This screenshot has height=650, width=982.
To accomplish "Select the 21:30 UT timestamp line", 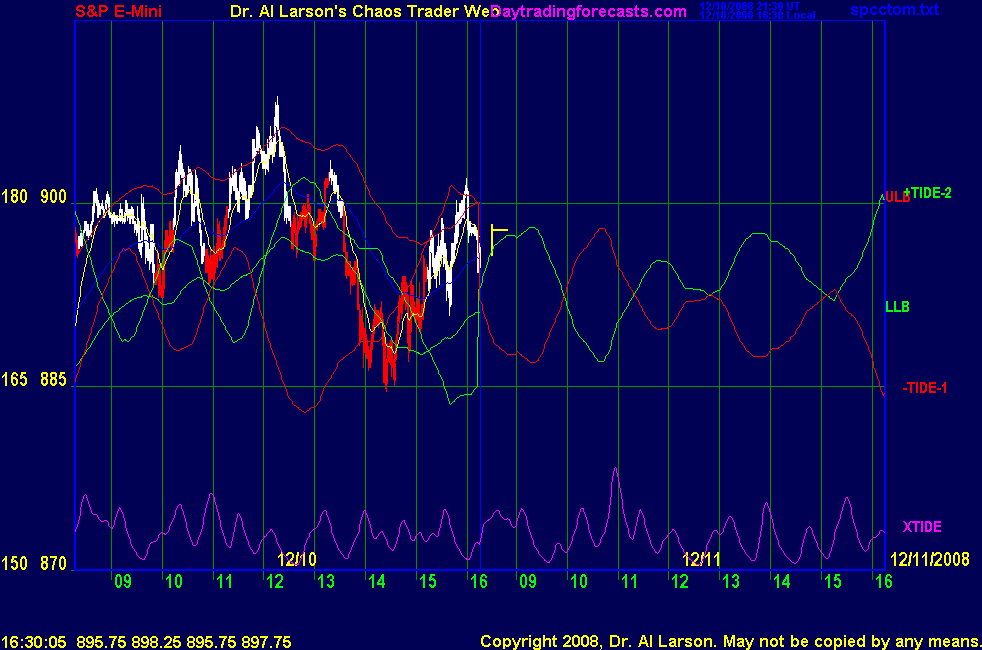I will (750, 6).
